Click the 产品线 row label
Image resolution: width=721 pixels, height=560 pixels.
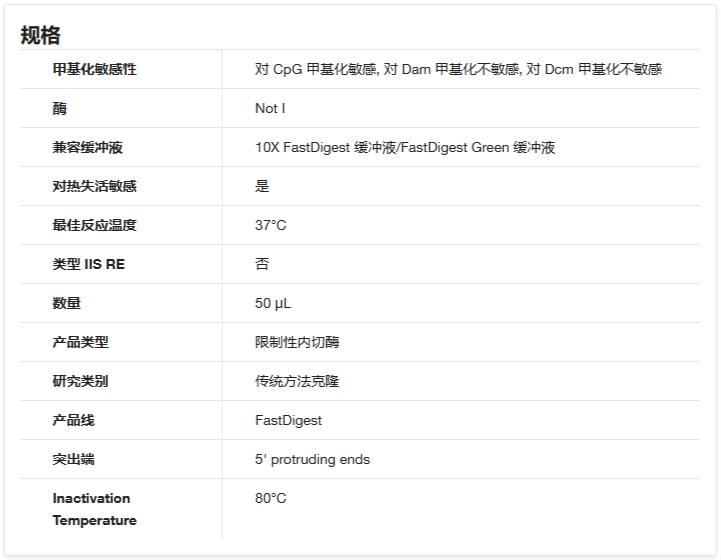[73, 420]
